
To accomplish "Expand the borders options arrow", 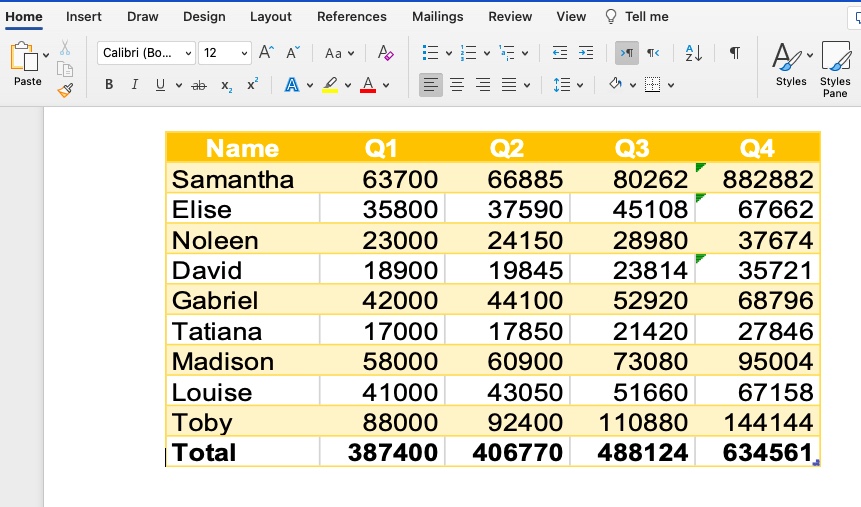I will point(671,85).
